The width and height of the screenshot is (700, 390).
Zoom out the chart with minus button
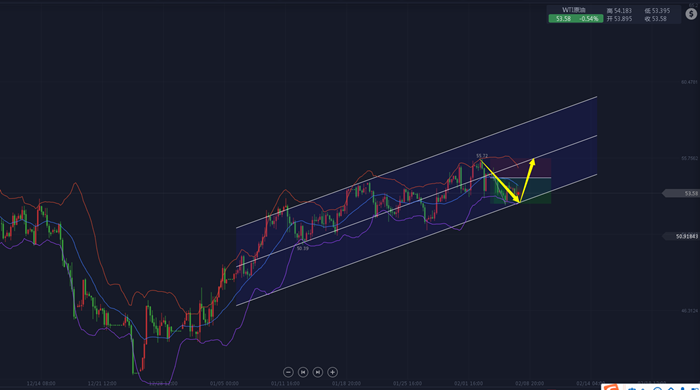click(x=288, y=372)
